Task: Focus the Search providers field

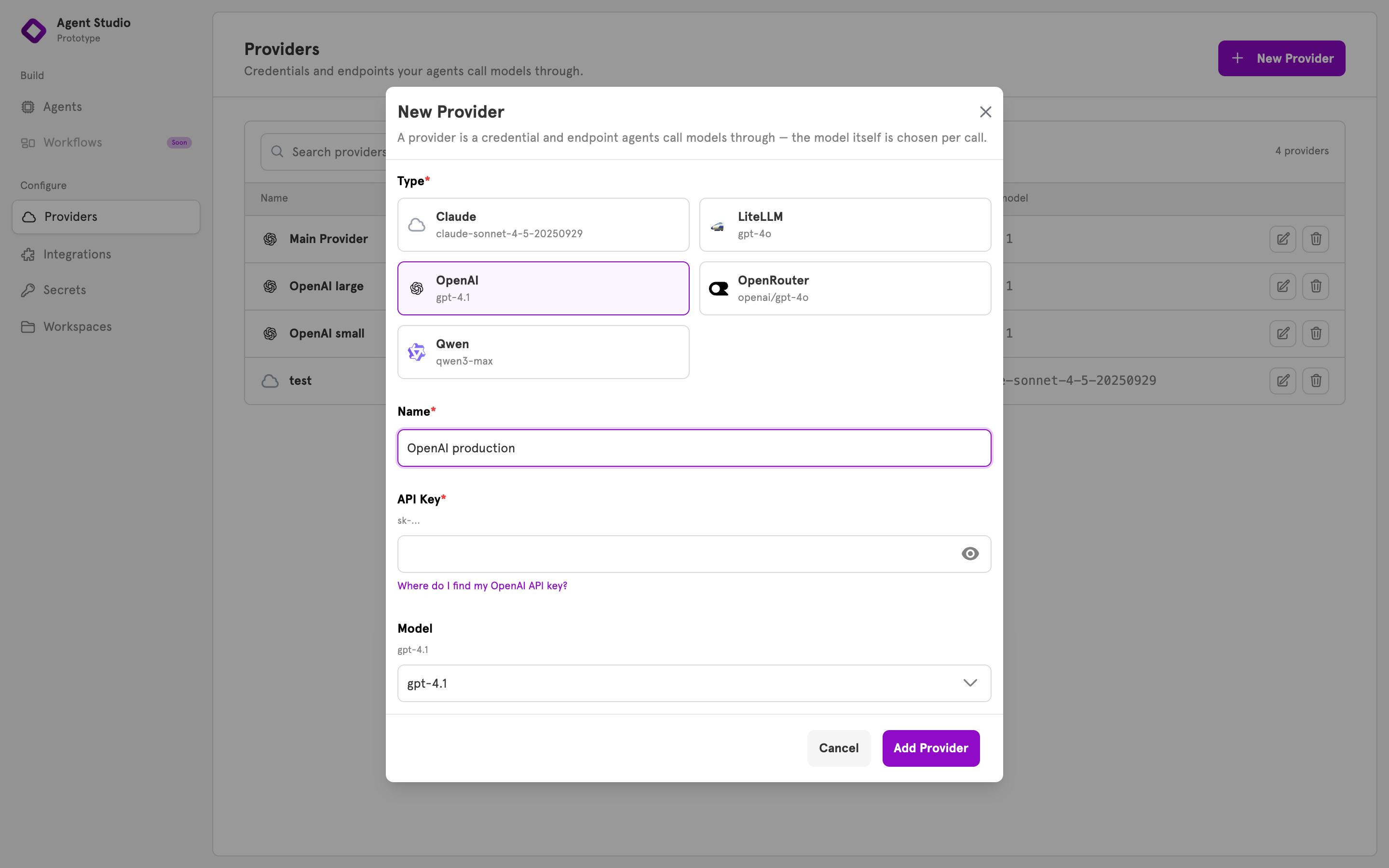Action: 324,151
